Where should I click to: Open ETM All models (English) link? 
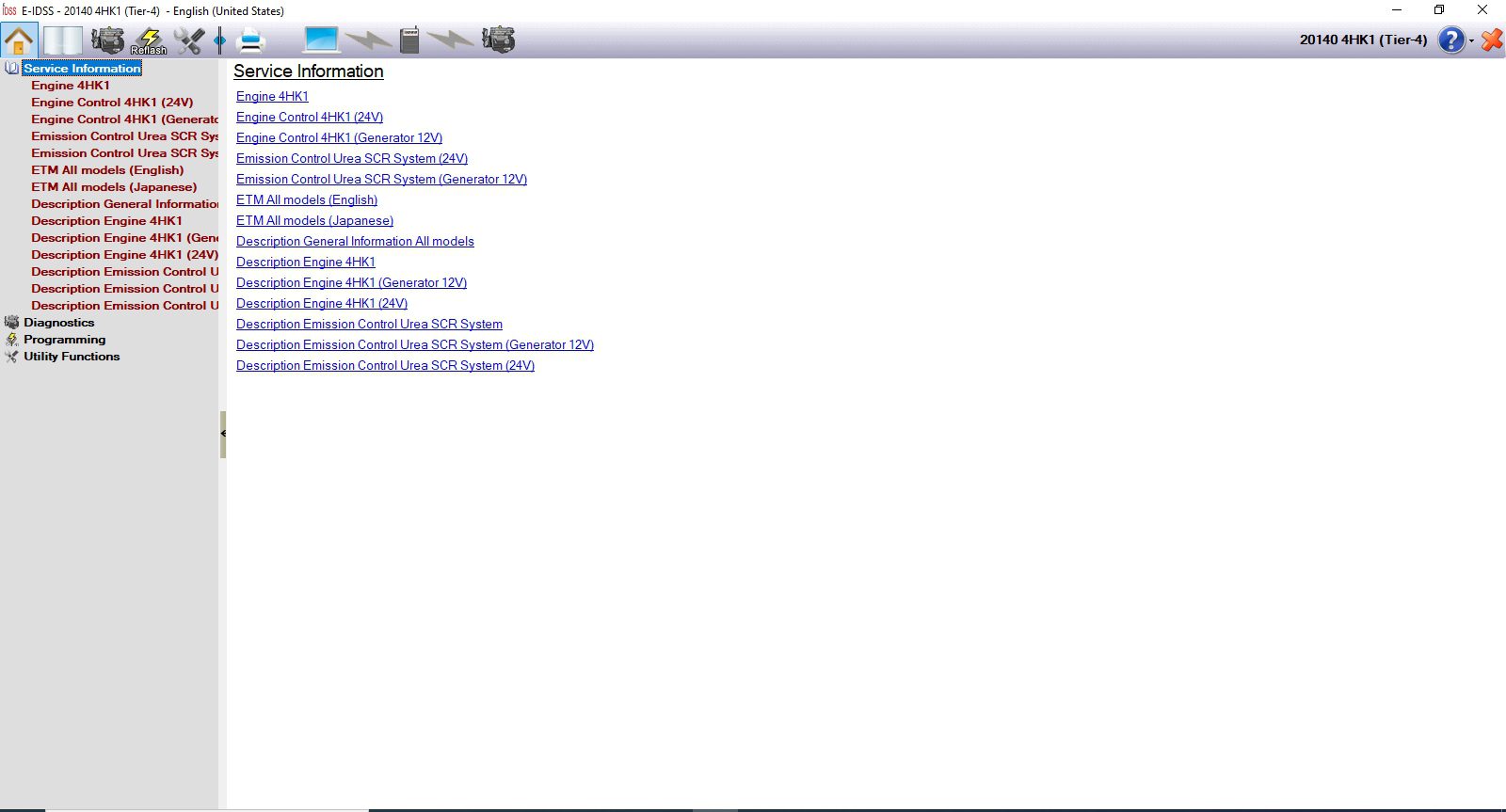click(x=307, y=199)
